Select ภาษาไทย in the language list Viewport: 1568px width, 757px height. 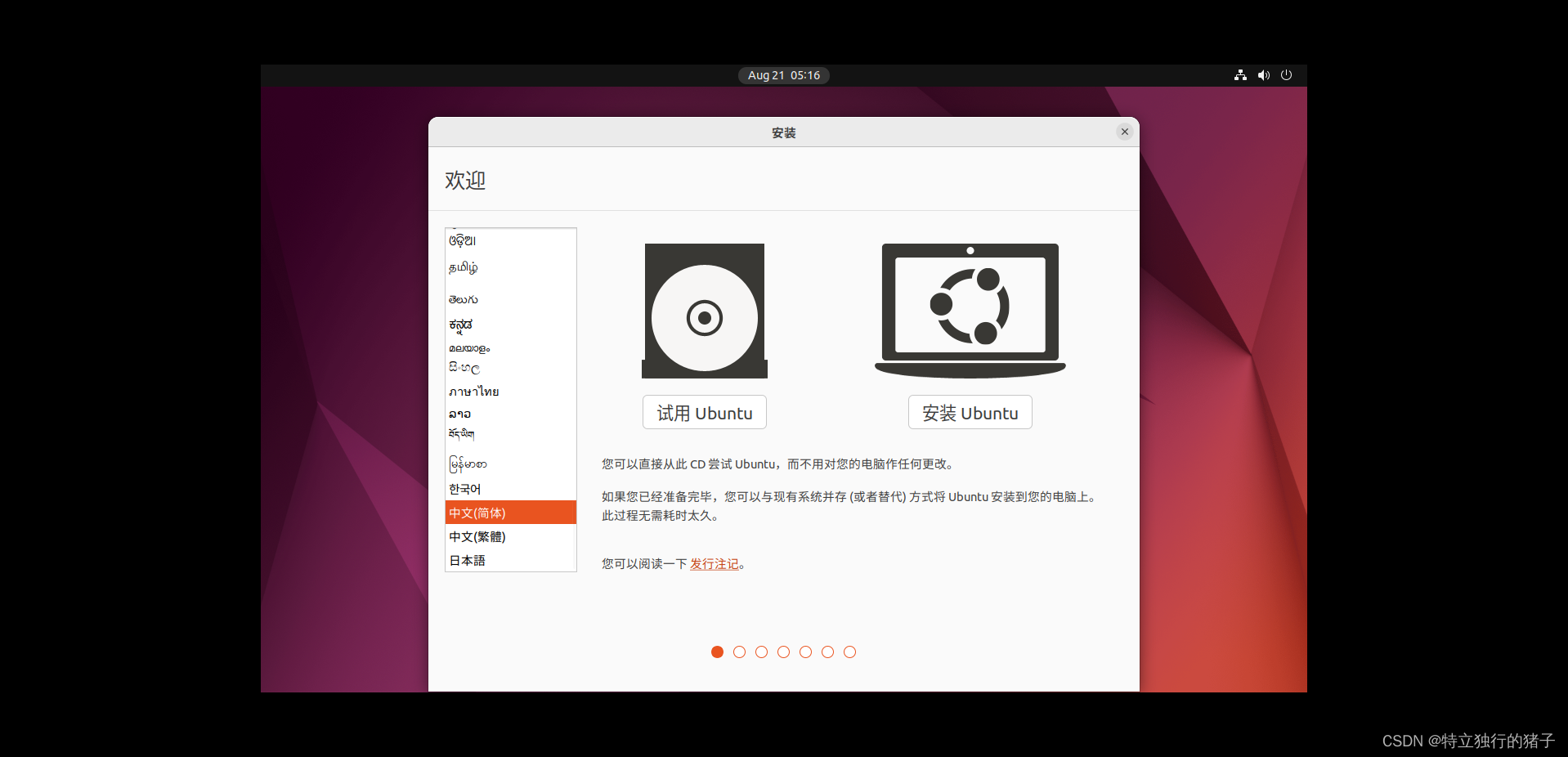click(511, 392)
